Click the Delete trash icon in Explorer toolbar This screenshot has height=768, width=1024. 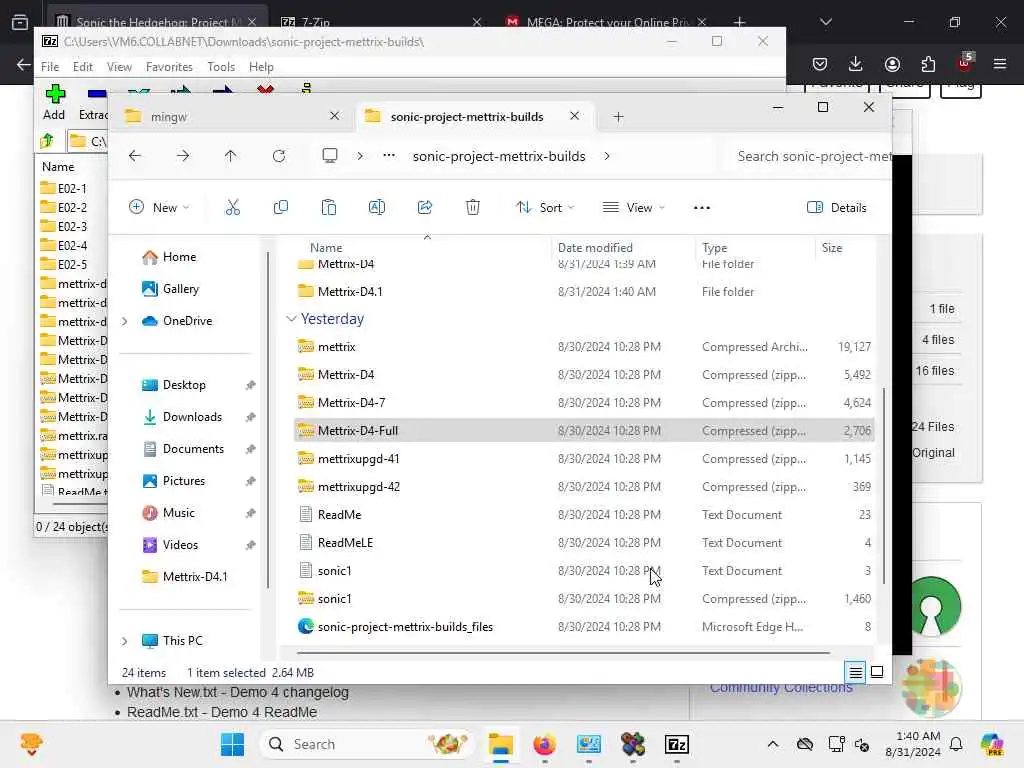(473, 208)
